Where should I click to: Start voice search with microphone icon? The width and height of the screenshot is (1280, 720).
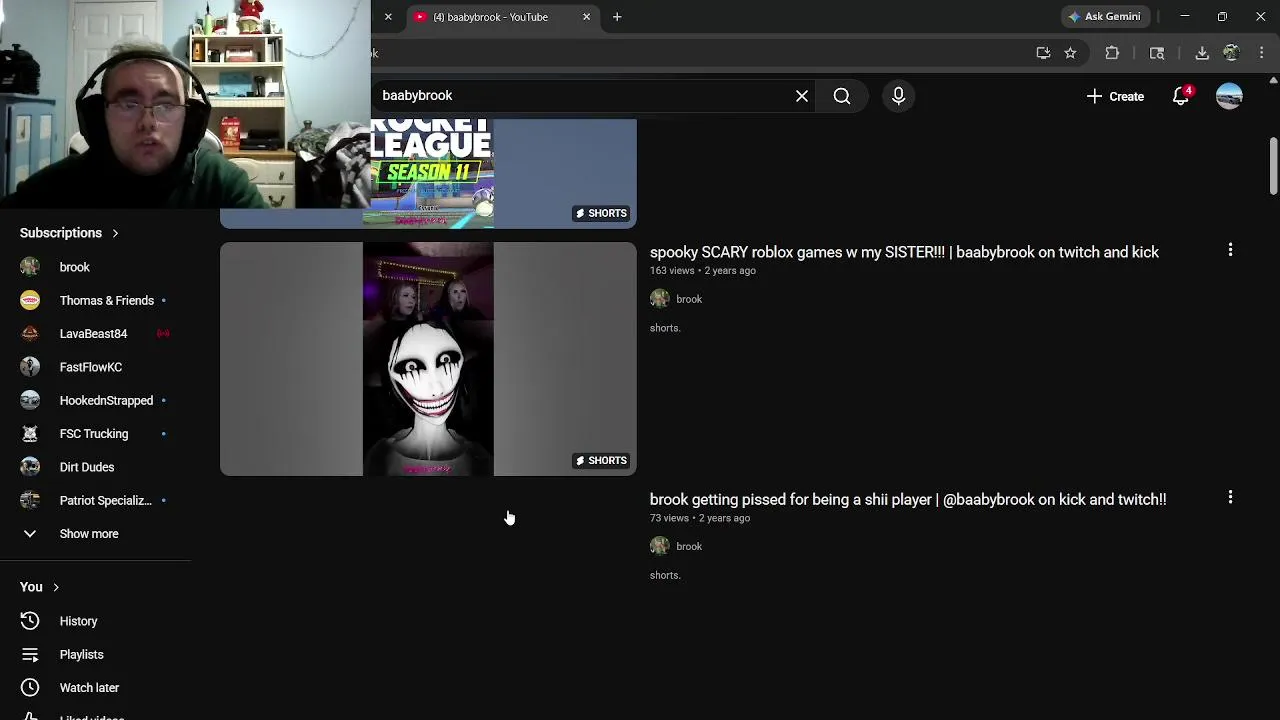coord(898,96)
